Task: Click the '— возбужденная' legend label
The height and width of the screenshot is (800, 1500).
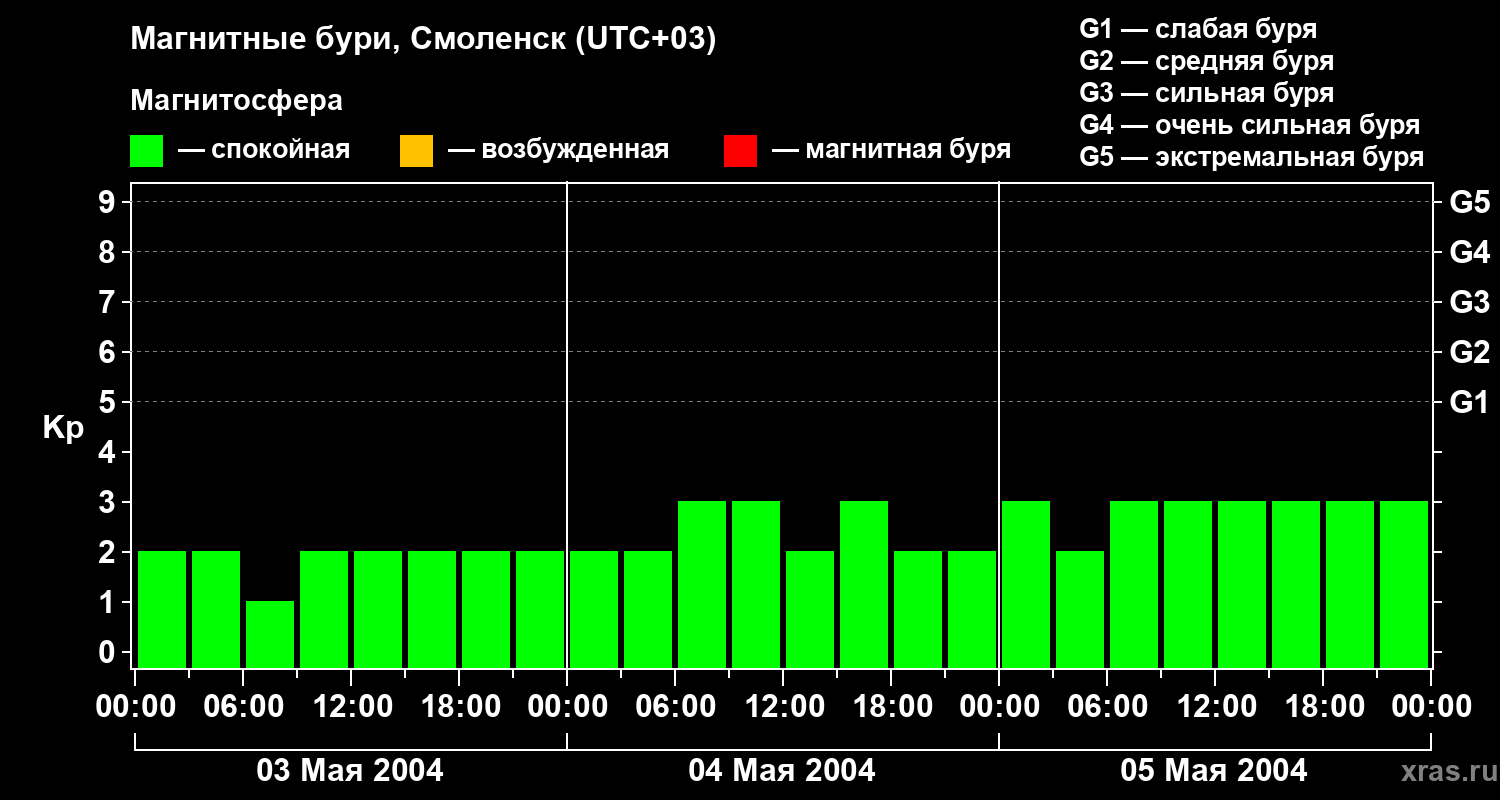Action: click(x=558, y=150)
